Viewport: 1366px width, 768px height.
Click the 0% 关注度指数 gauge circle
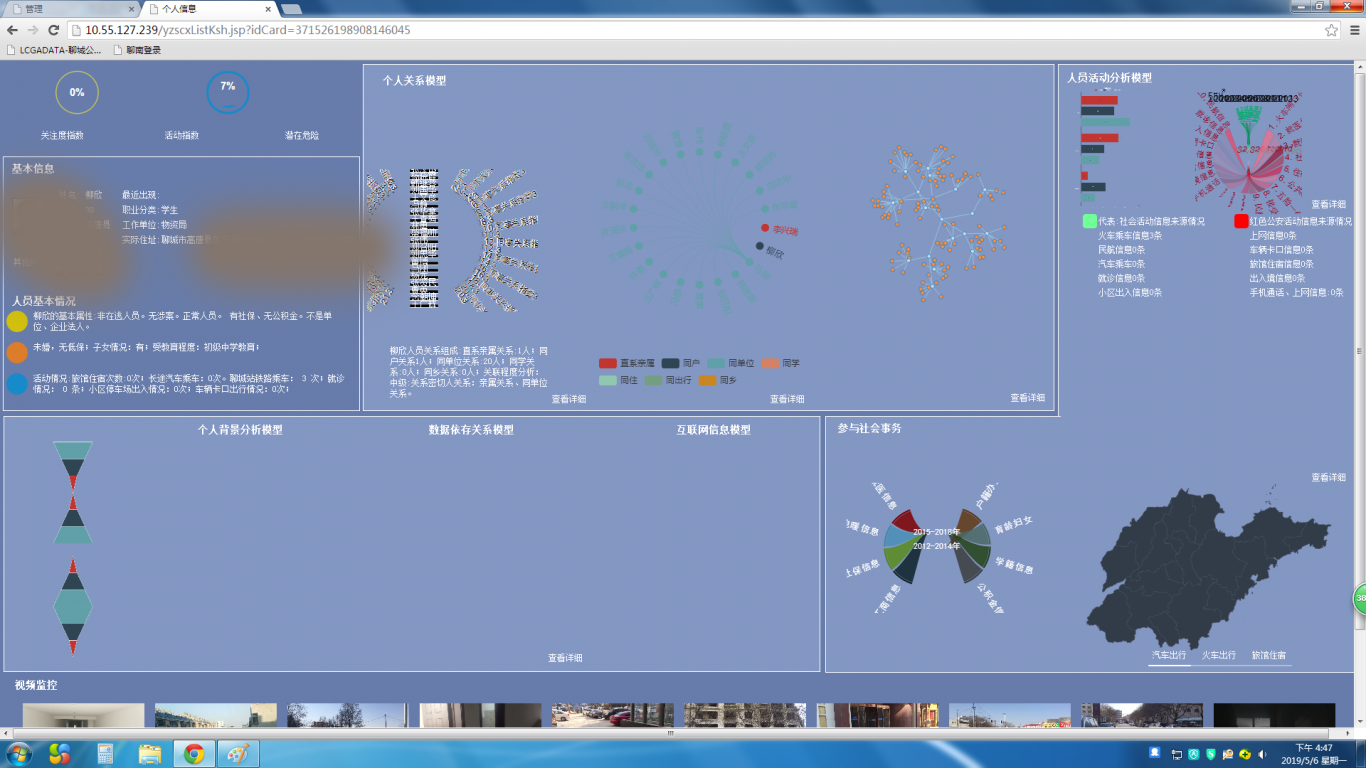coord(77,92)
